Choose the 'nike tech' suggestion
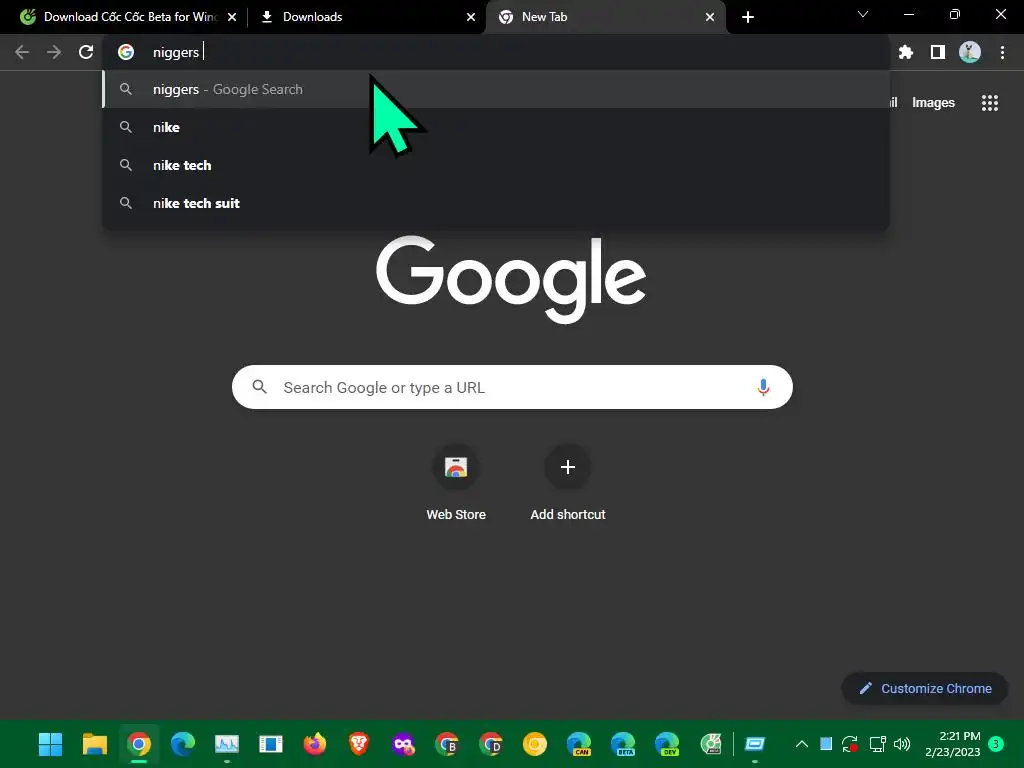The height and width of the screenshot is (768, 1024). [x=496, y=165]
